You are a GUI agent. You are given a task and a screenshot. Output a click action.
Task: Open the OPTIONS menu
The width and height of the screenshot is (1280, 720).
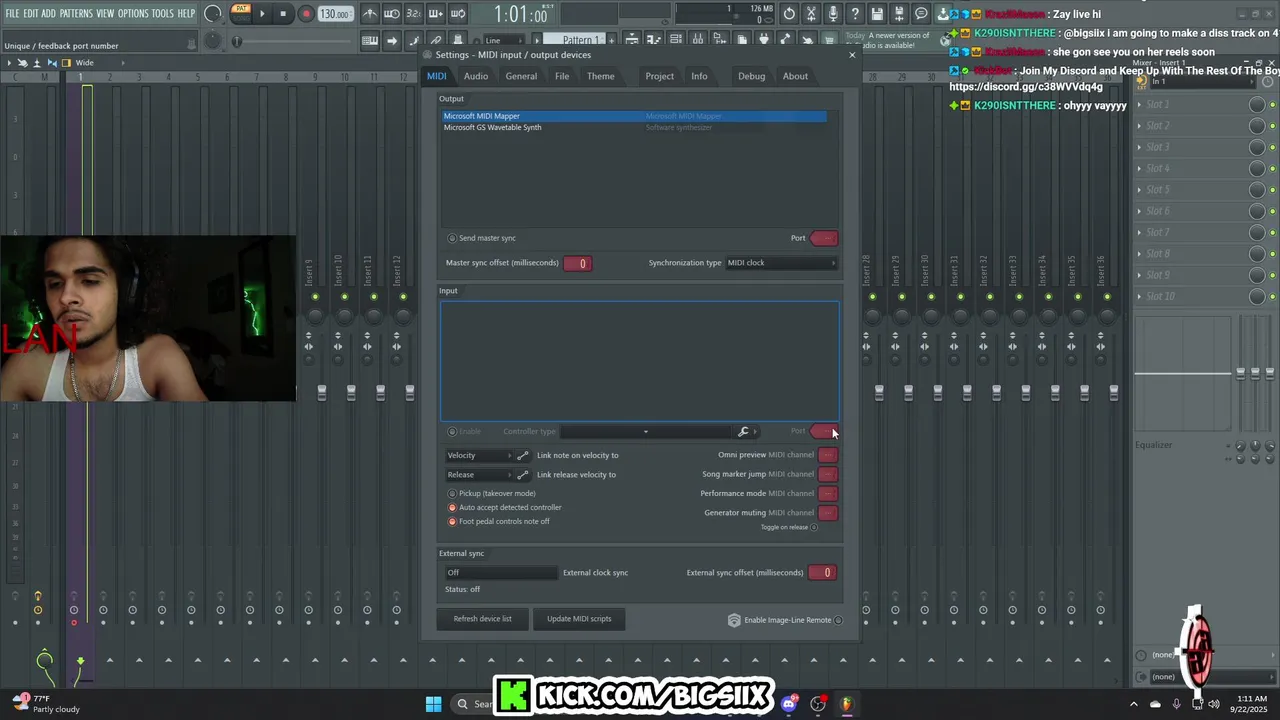pyautogui.click(x=133, y=14)
